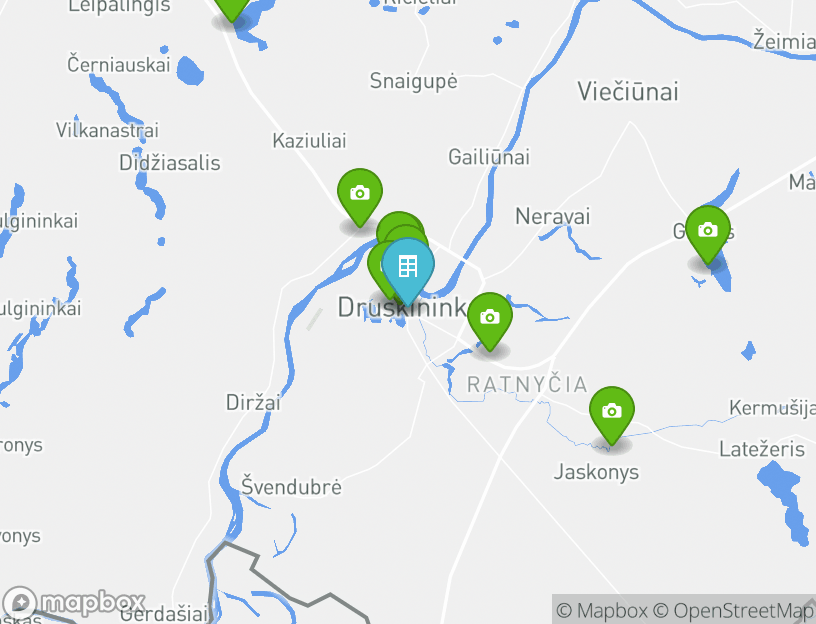Click the Snaigupė village label
This screenshot has width=816, height=624.
(x=414, y=81)
